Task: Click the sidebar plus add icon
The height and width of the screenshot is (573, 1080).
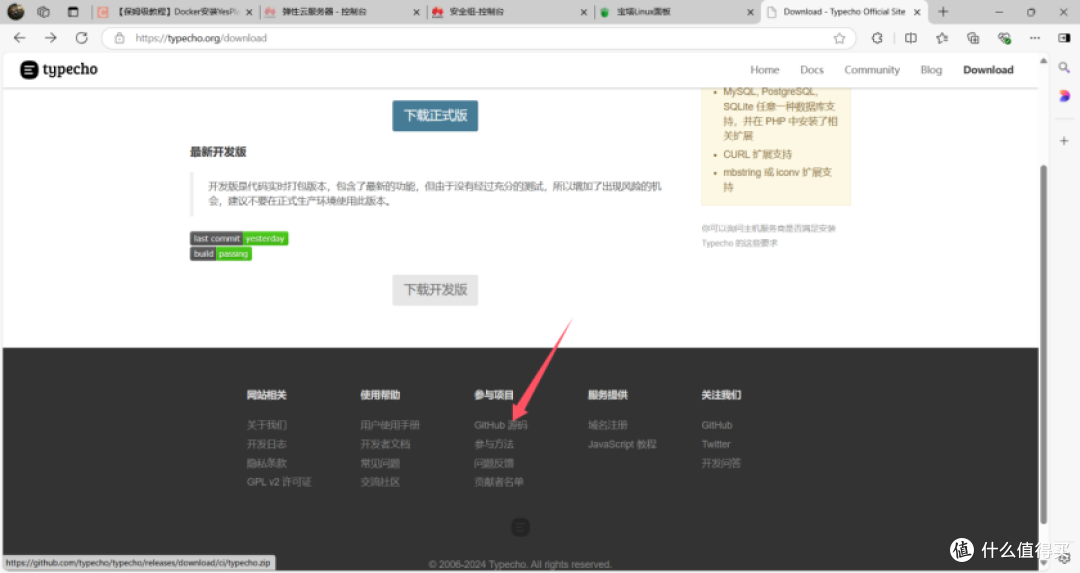Action: point(1064,140)
